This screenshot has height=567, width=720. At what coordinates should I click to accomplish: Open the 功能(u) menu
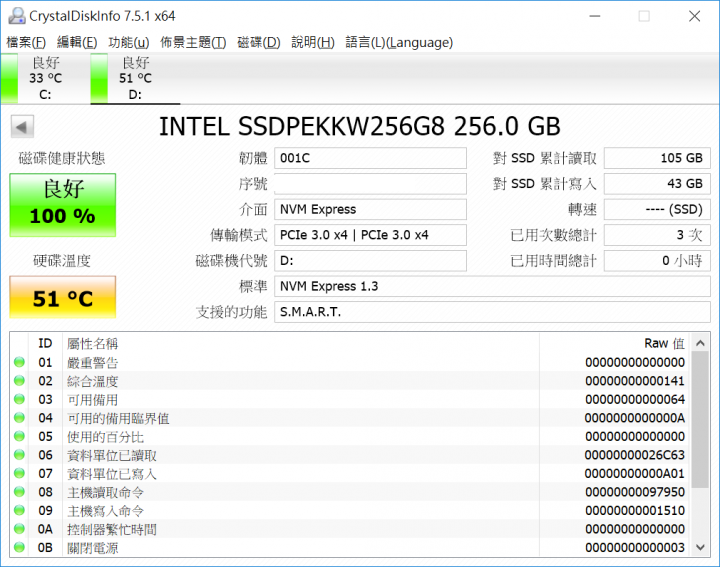tap(129, 42)
